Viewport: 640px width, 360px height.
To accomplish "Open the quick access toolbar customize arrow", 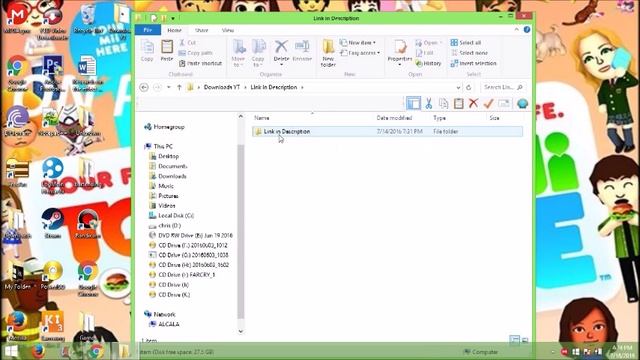I will point(173,18).
